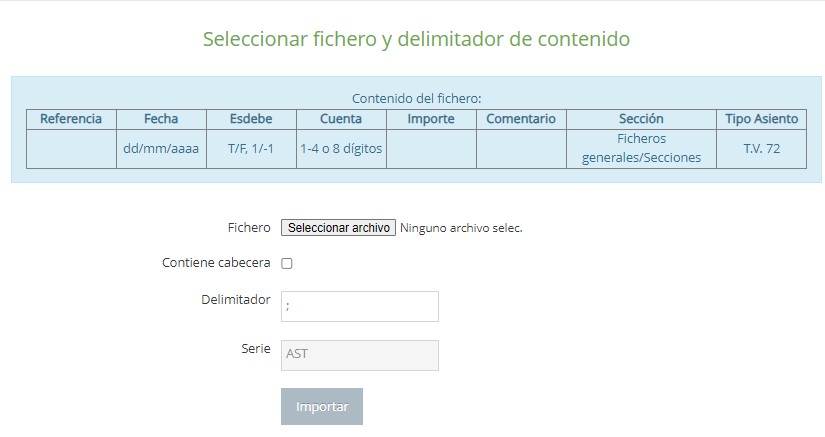This screenshot has height=437, width=825.
Task: Click the Serie field showing AST
Action: [360, 356]
